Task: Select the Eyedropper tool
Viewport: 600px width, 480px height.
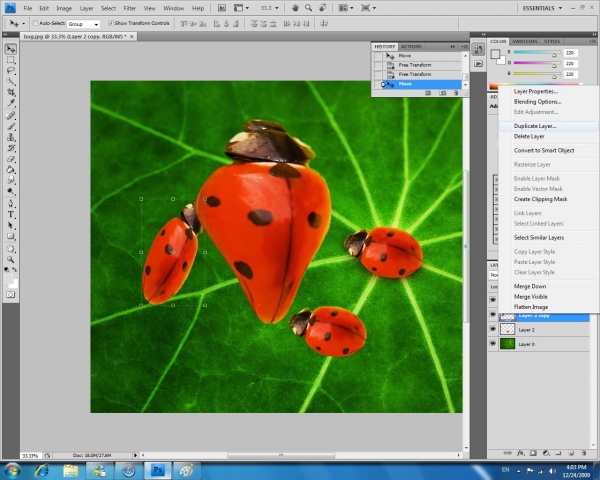Action: pos(11,103)
